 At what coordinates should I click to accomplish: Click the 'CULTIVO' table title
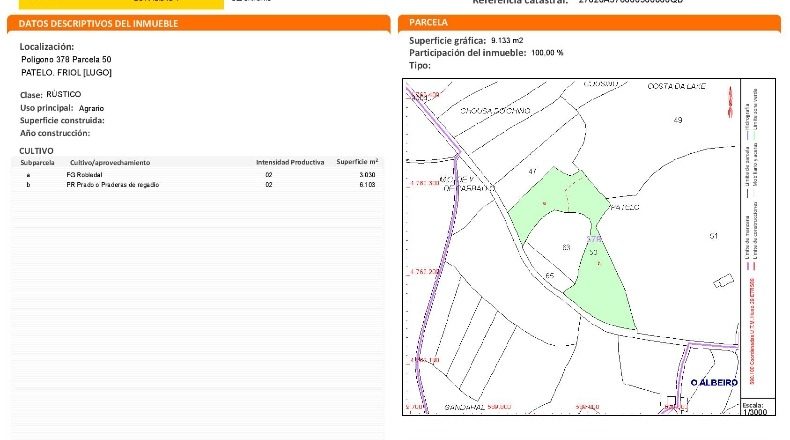36,151
